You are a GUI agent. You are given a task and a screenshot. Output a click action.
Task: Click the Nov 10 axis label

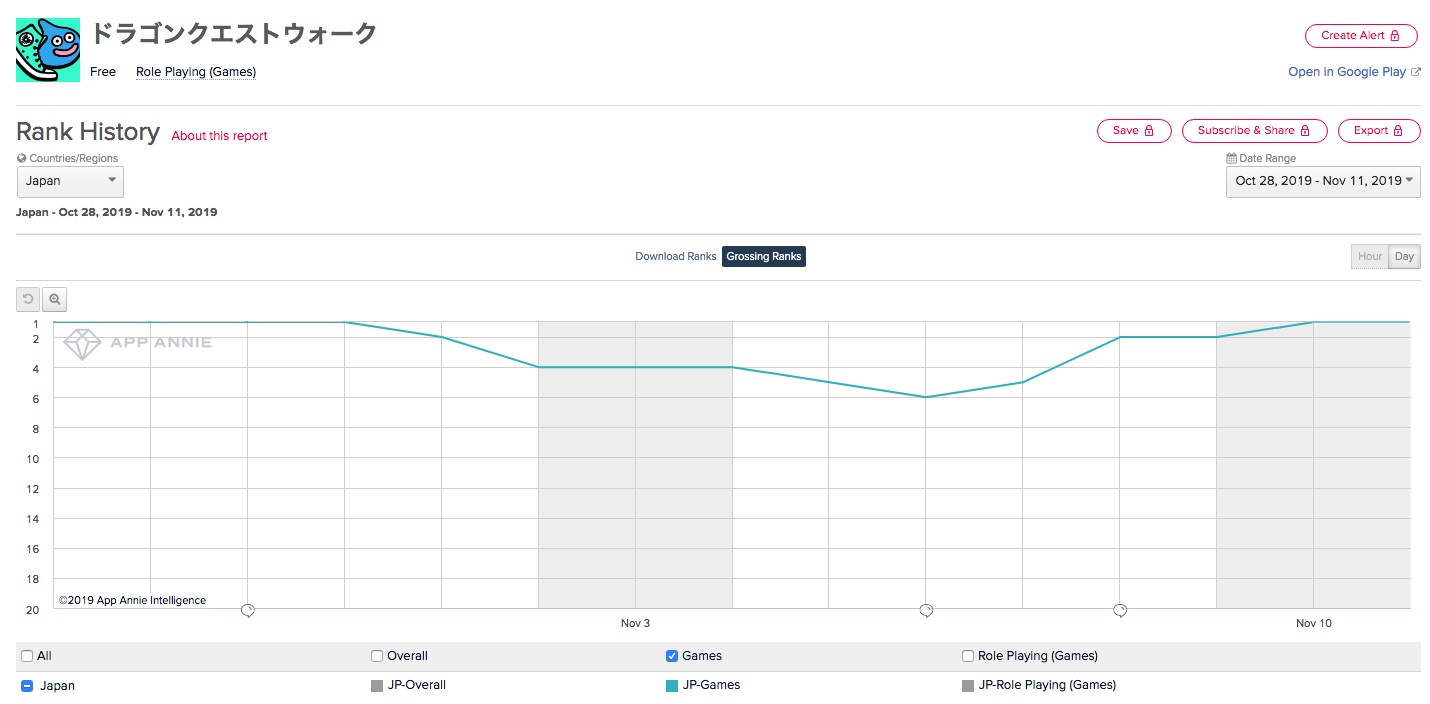(1314, 623)
